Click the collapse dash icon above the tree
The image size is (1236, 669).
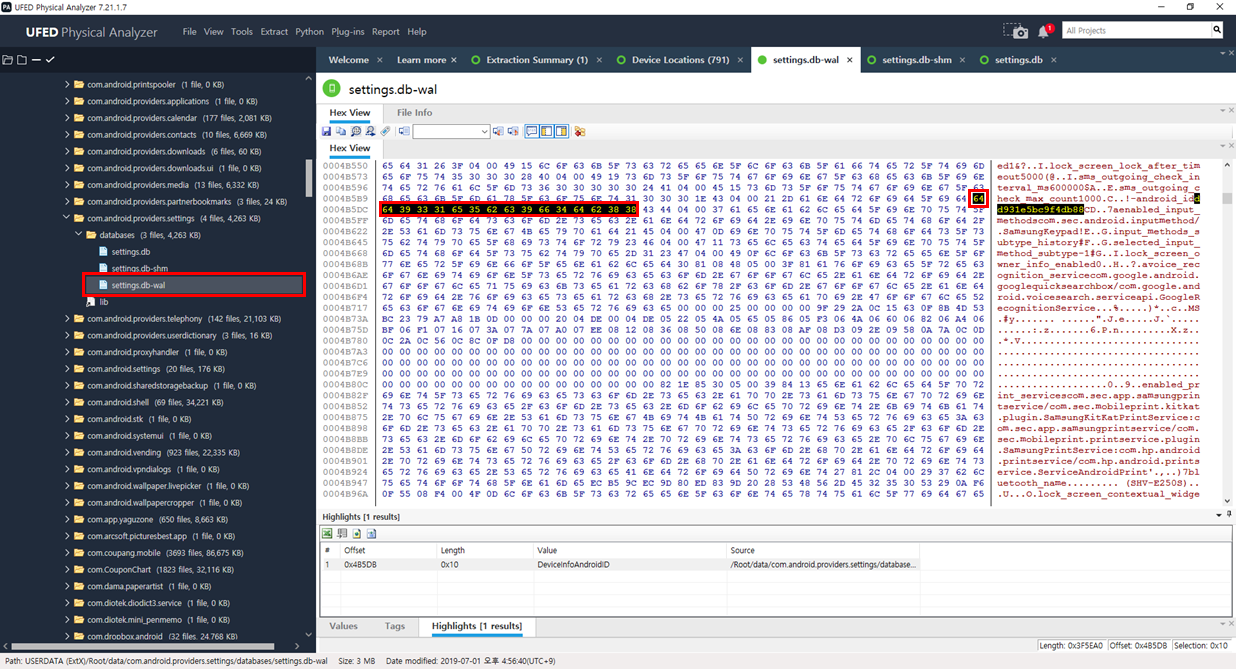36,60
